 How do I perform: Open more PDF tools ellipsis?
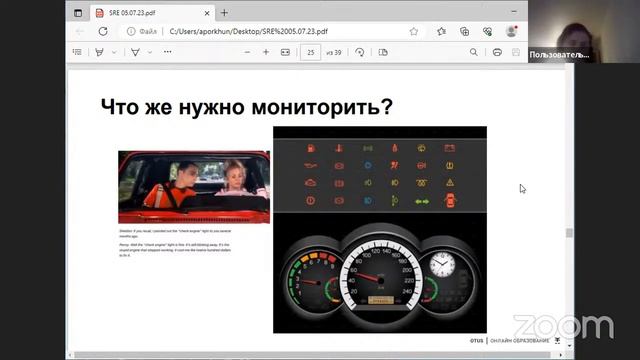point(168,52)
